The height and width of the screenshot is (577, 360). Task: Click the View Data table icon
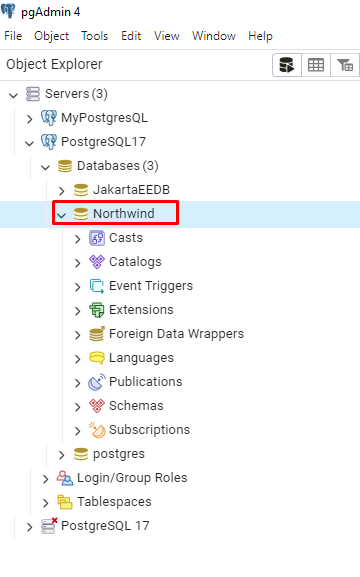316,65
